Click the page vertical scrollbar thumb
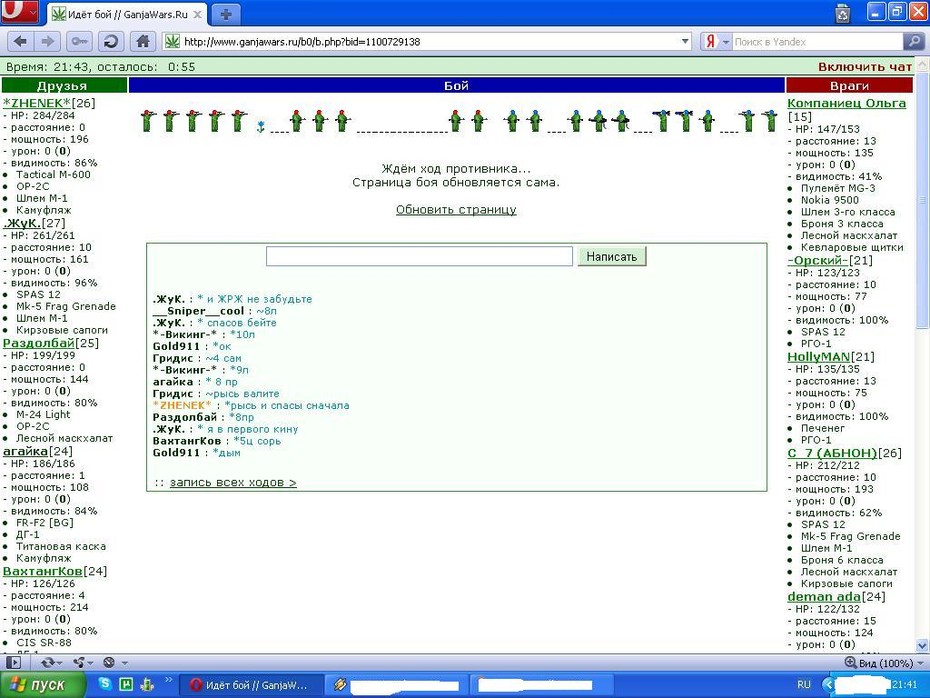The height and width of the screenshot is (698, 930). [922, 199]
